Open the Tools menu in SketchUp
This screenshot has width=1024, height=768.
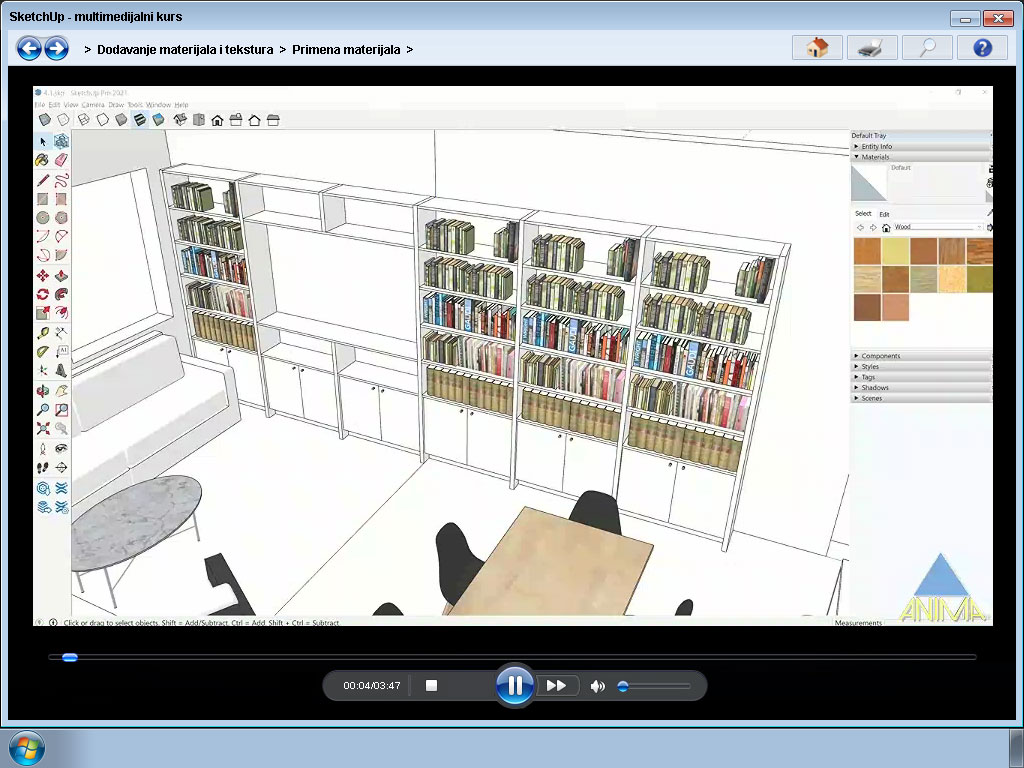(x=135, y=105)
